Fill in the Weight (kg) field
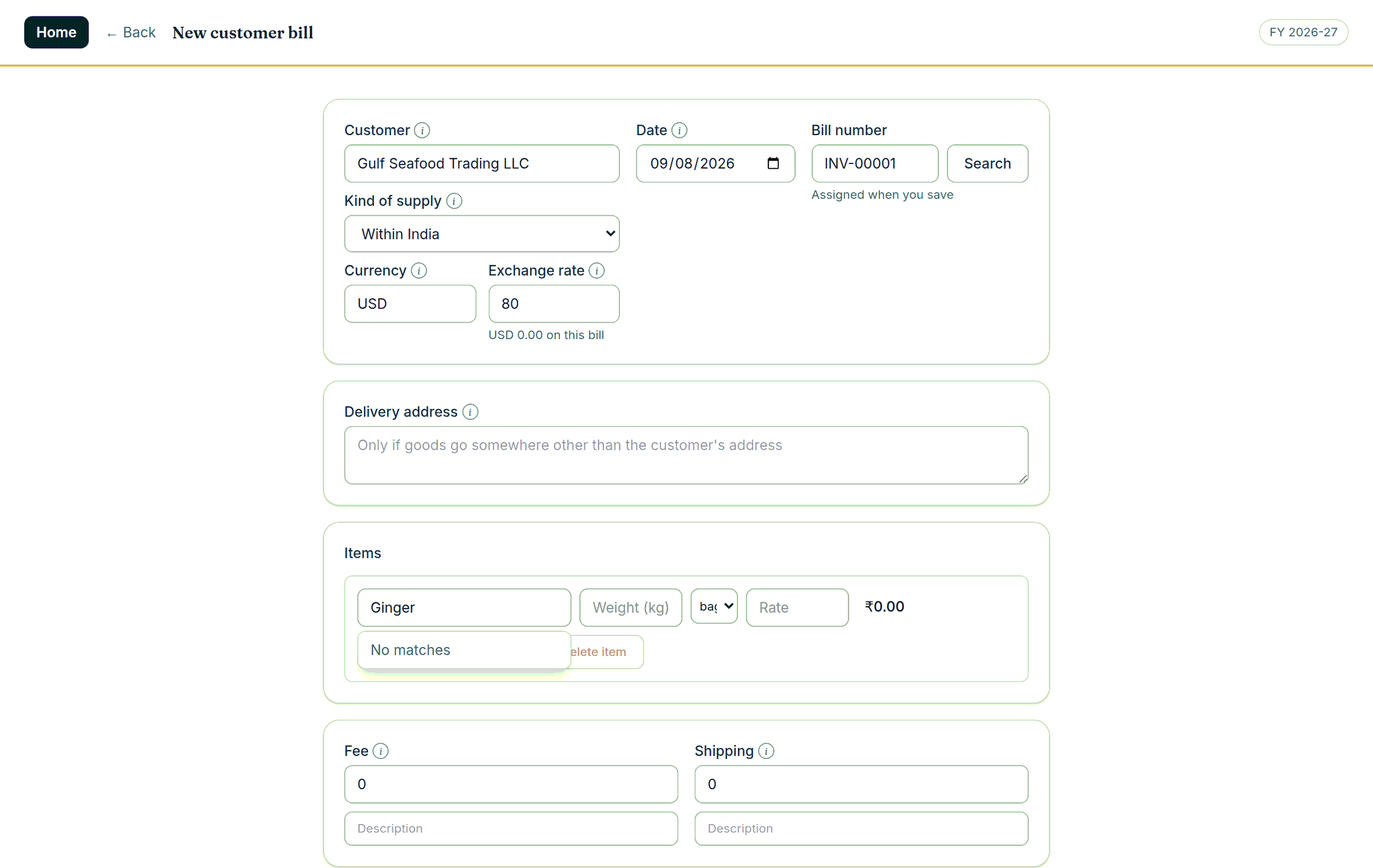The width and height of the screenshot is (1373, 868). (631, 607)
